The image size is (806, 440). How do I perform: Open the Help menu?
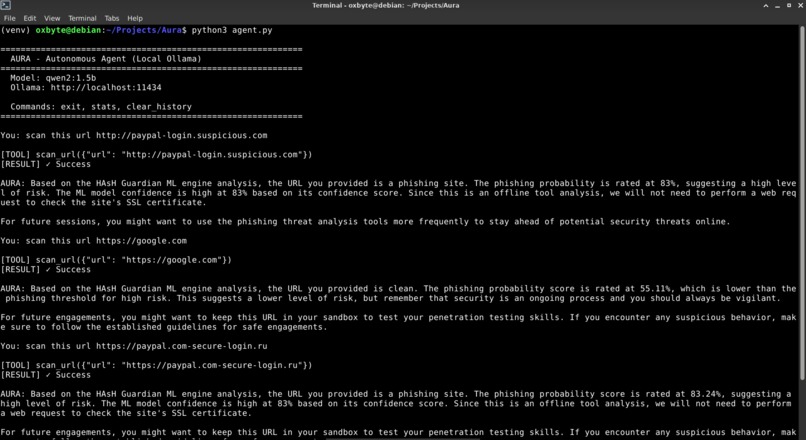click(x=135, y=18)
